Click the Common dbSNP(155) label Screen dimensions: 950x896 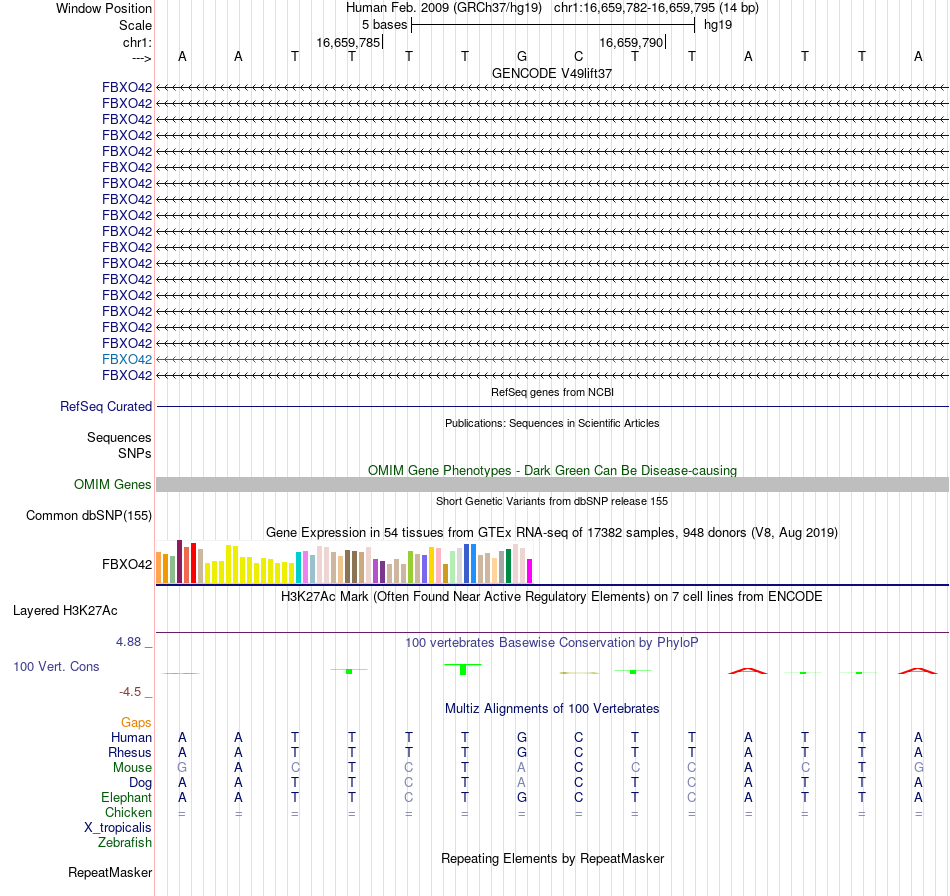click(88, 516)
